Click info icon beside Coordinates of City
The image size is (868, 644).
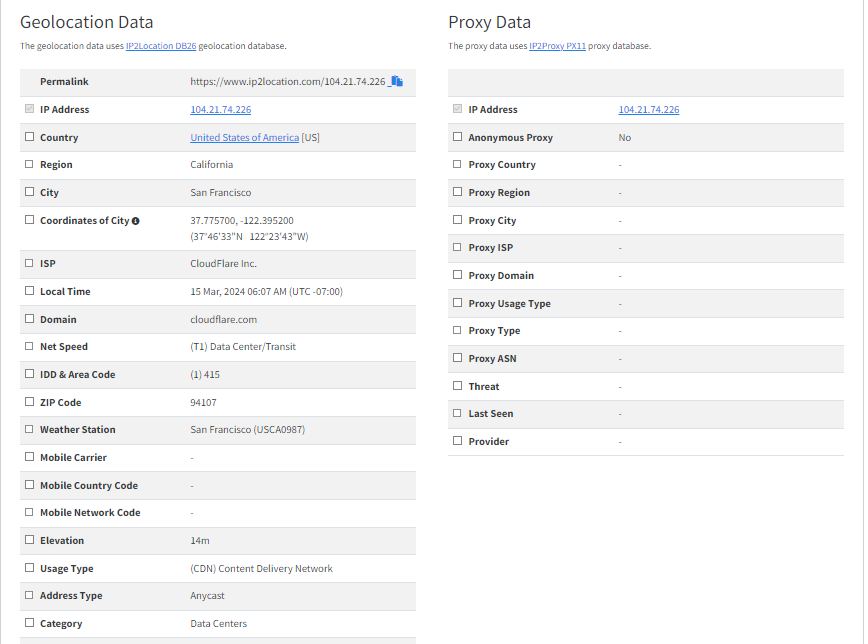(135, 221)
